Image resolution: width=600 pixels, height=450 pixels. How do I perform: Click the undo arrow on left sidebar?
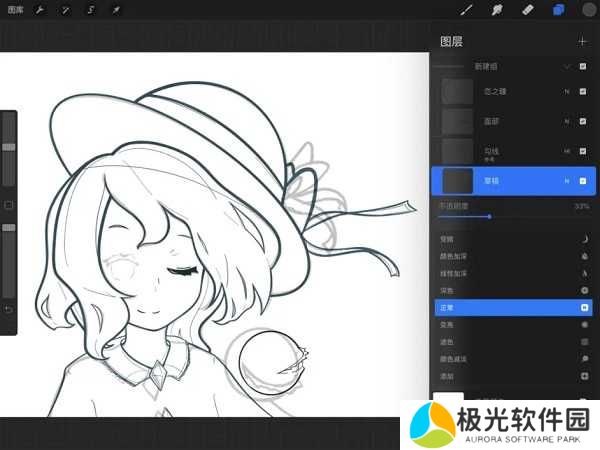tap(9, 309)
